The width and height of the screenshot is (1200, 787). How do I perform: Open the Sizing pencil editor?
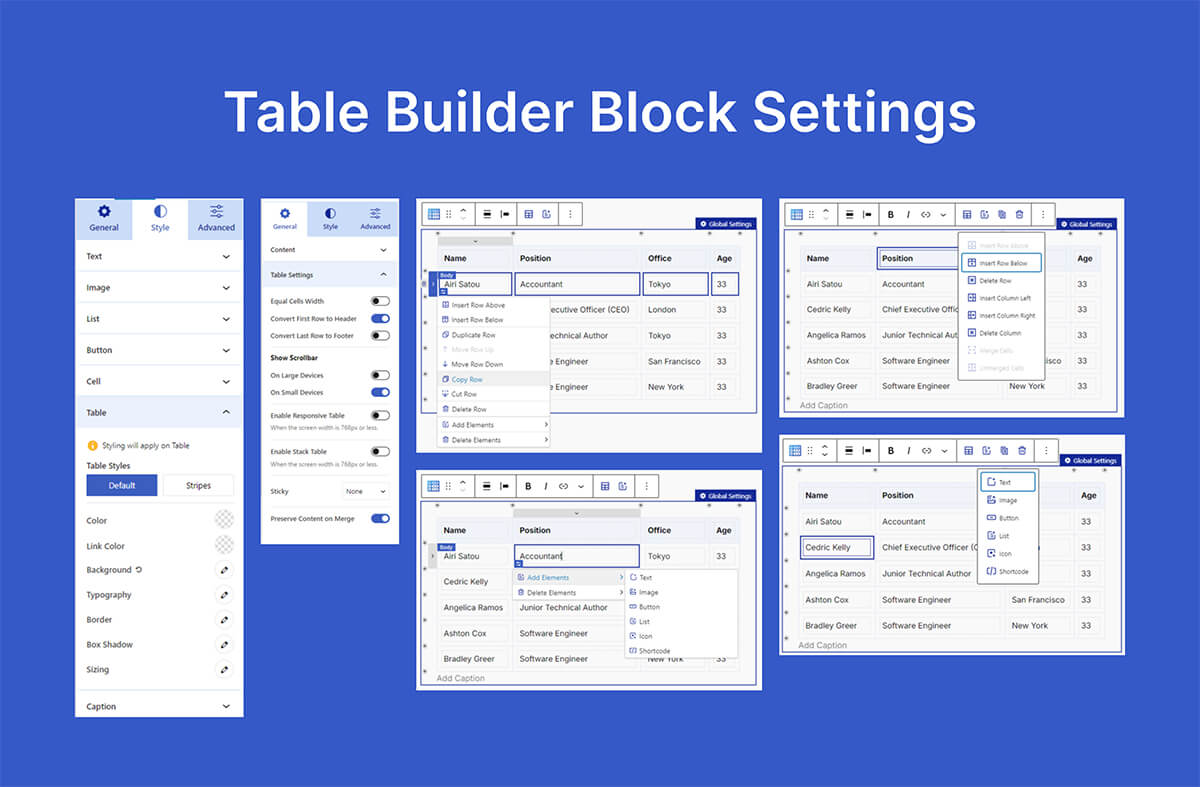[x=224, y=670]
